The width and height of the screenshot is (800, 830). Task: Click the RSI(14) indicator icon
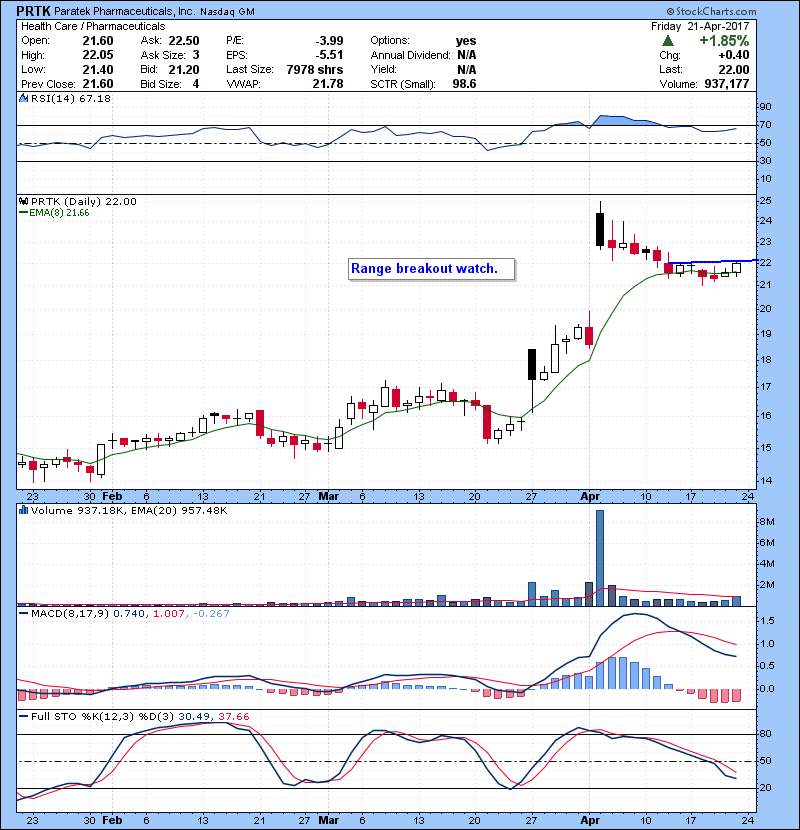click(x=23, y=98)
